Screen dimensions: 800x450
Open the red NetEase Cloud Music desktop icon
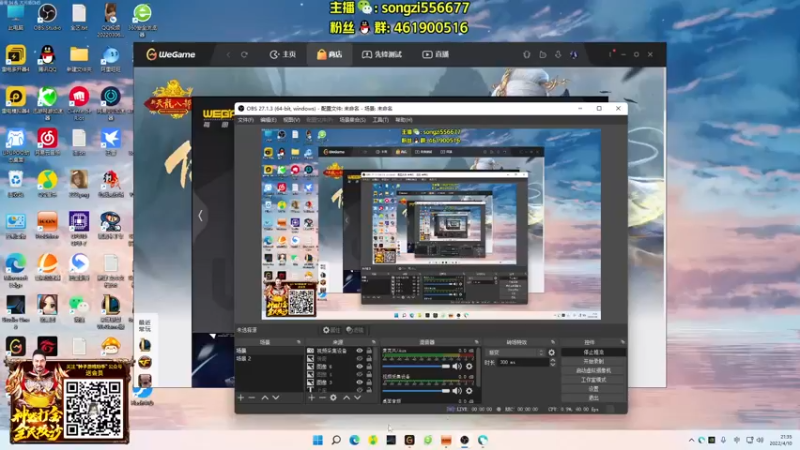pos(47,141)
